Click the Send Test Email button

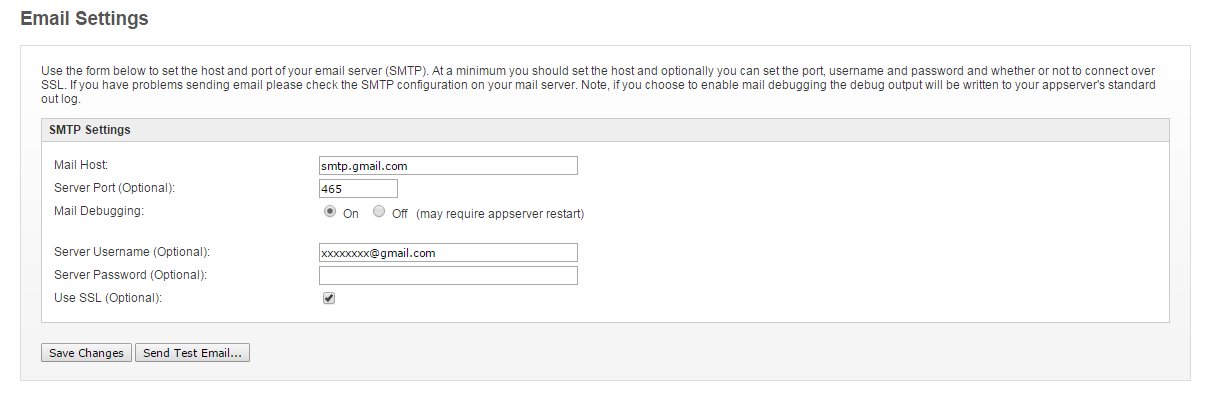(192, 353)
